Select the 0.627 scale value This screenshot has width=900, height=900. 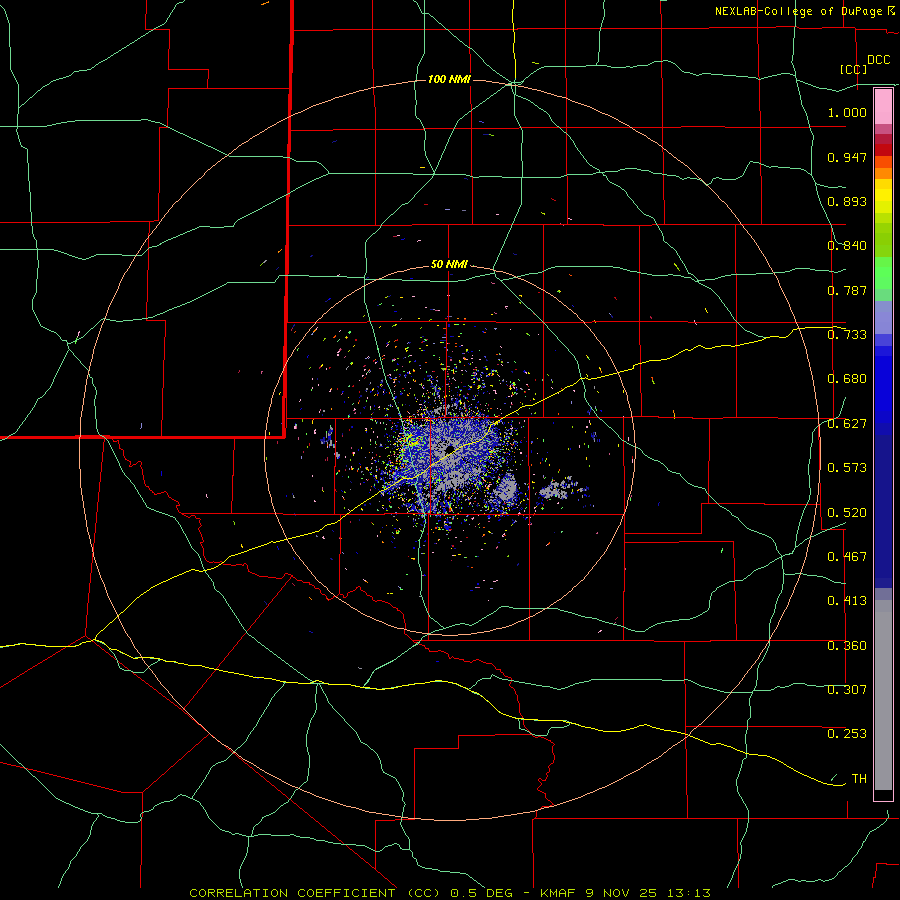847,424
